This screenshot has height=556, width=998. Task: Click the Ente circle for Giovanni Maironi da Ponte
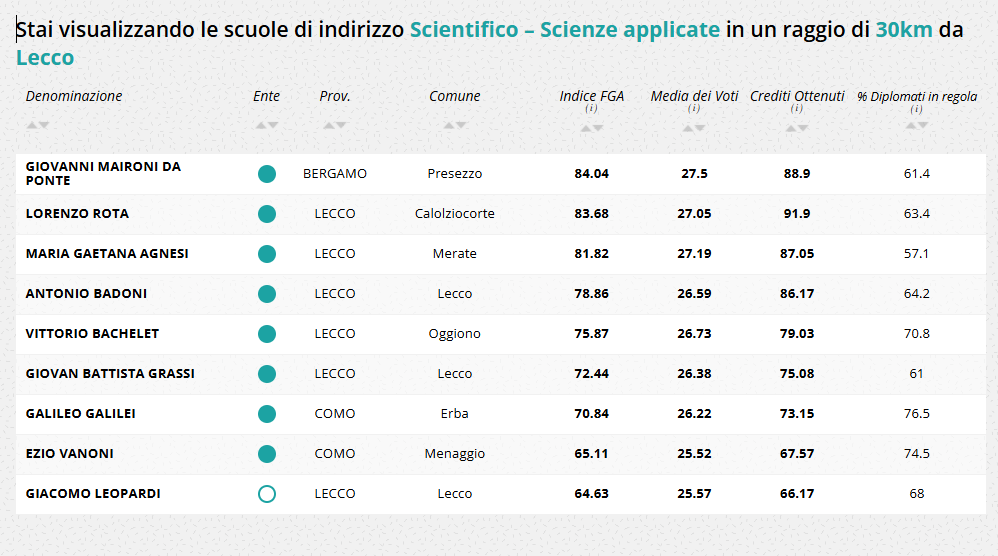pos(267,174)
